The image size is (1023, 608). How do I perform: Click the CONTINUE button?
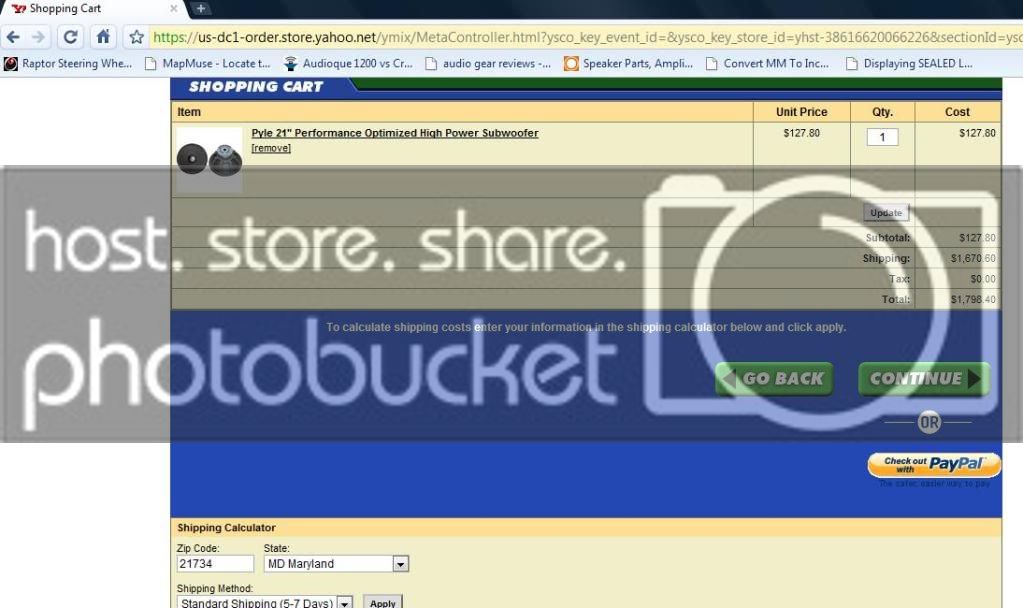(x=924, y=379)
